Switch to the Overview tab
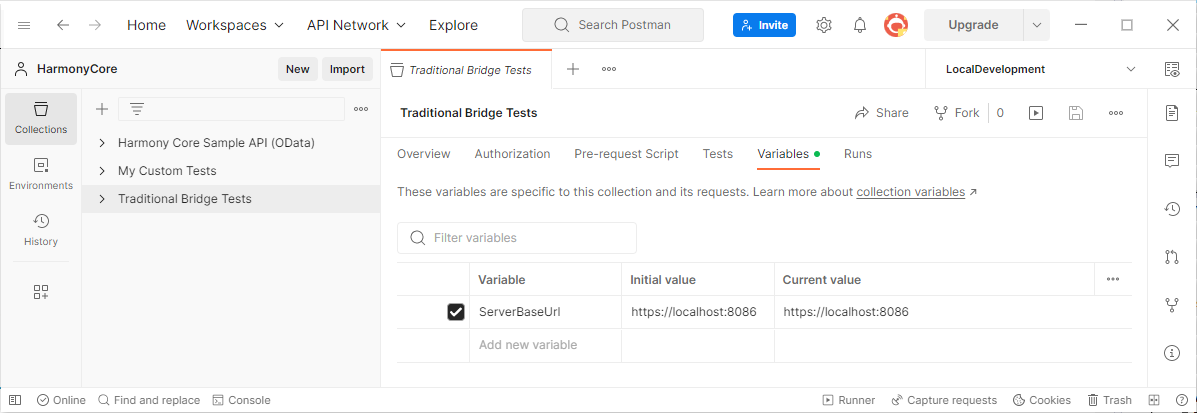This screenshot has height=413, width=1197. tap(424, 154)
